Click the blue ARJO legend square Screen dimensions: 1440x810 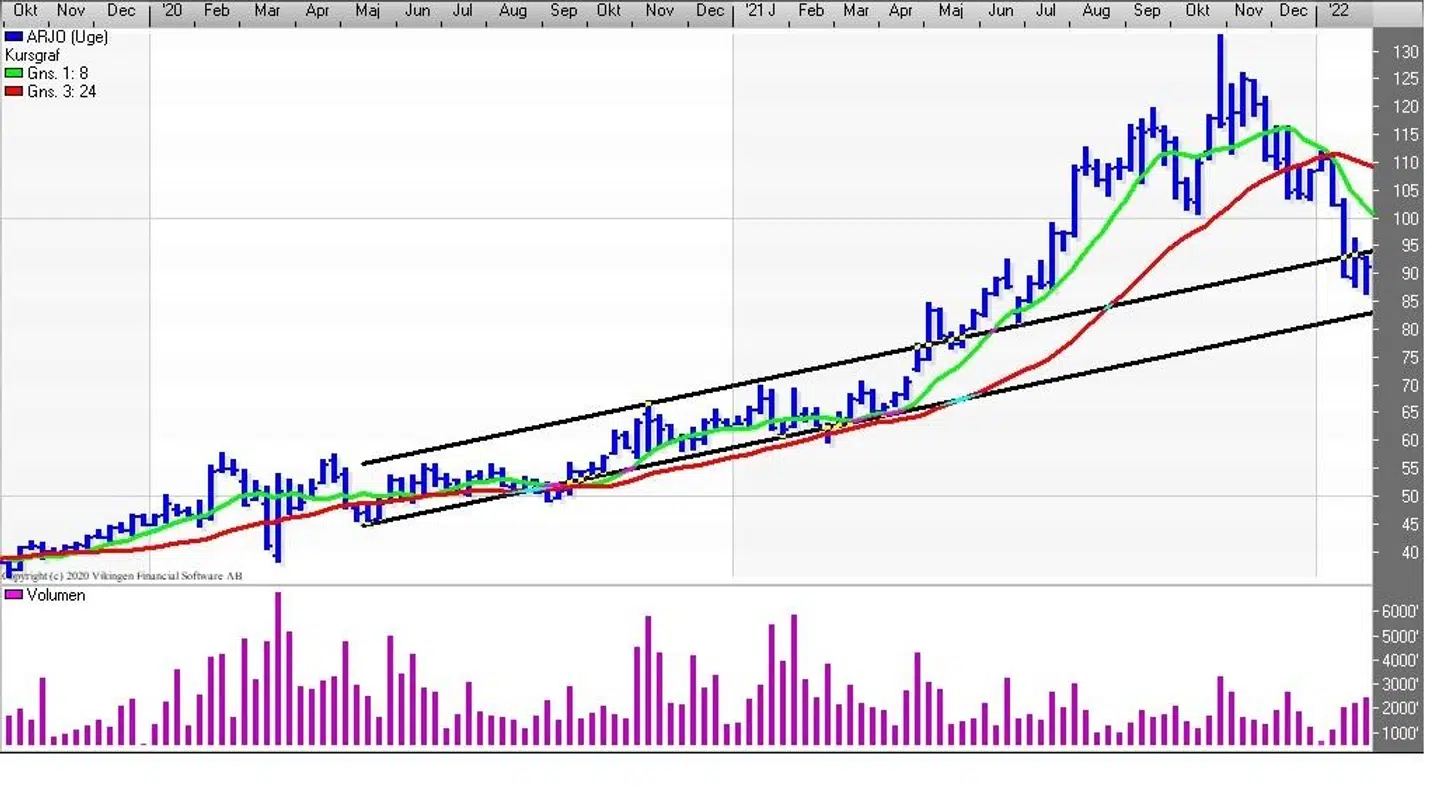[x=13, y=37]
